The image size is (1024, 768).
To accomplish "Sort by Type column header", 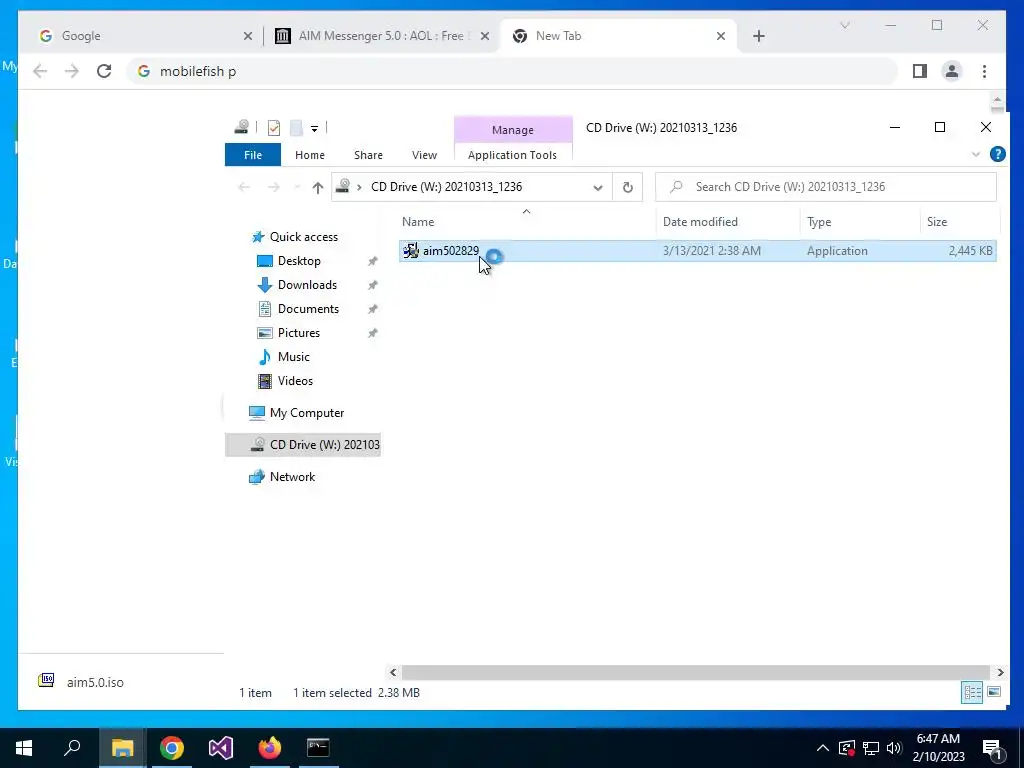I will click(x=859, y=221).
